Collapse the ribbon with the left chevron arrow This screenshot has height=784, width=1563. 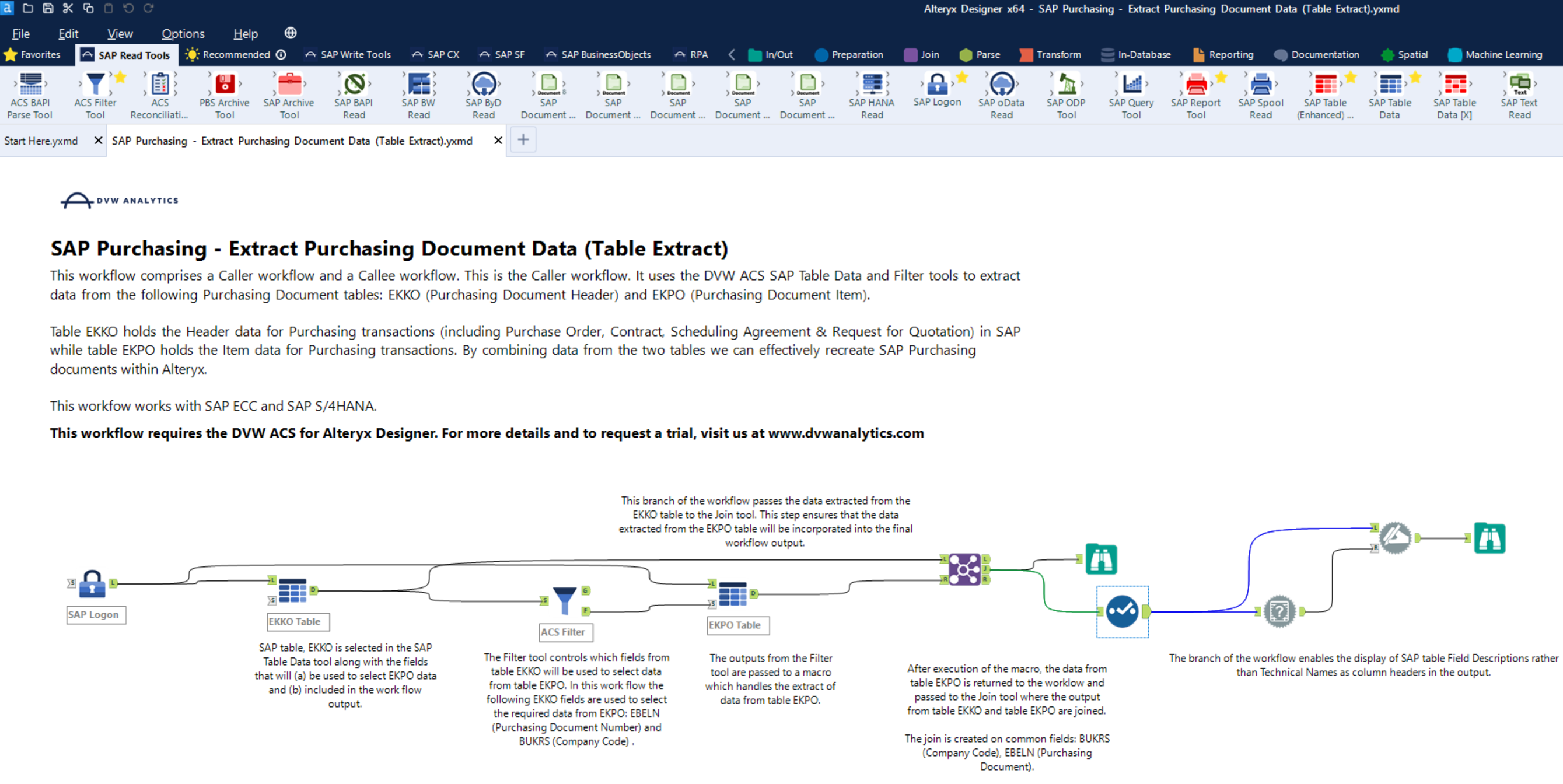point(731,54)
